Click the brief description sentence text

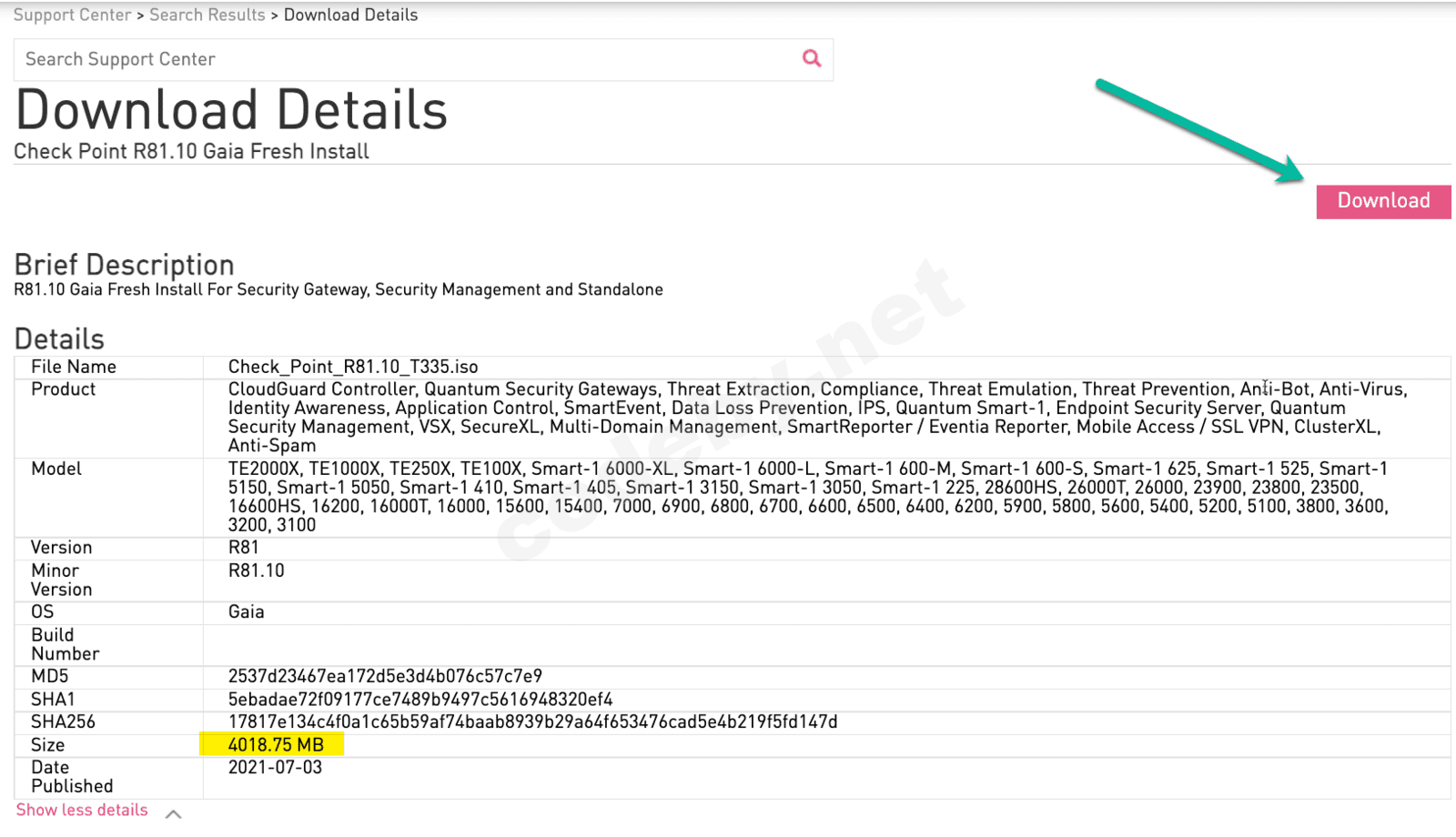[x=339, y=289]
